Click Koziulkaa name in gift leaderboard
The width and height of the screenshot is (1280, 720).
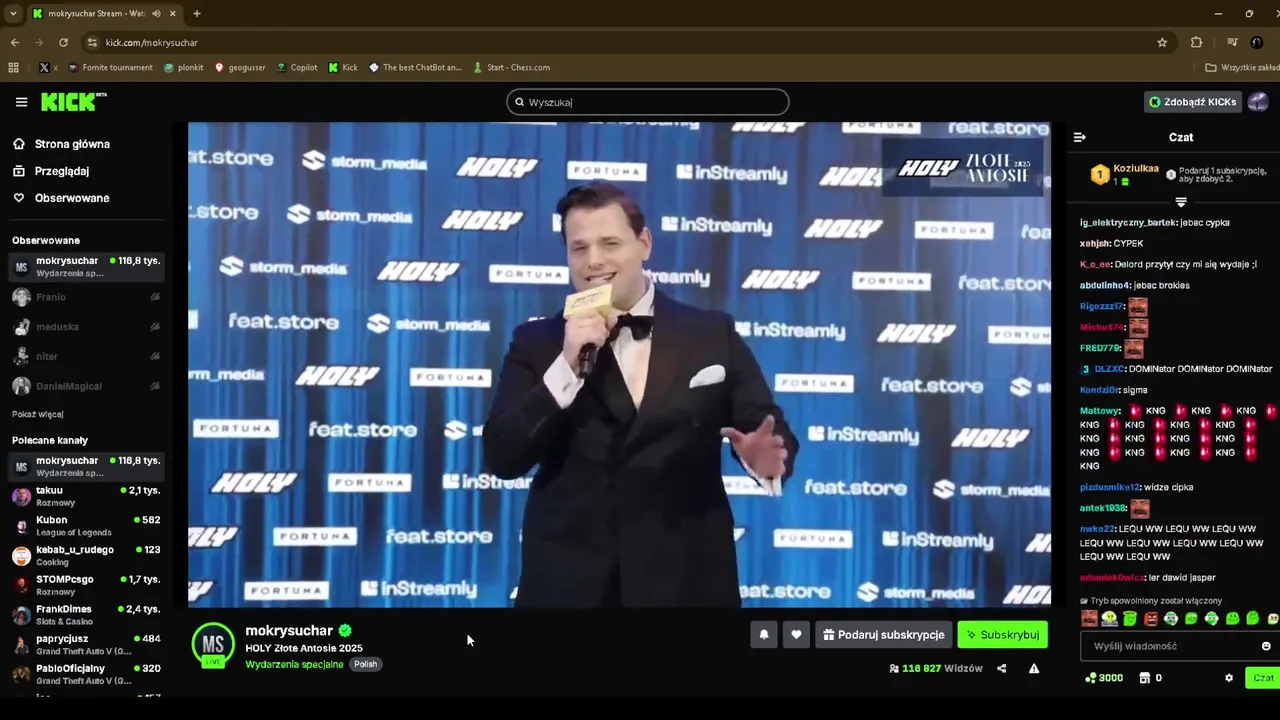(x=1136, y=169)
